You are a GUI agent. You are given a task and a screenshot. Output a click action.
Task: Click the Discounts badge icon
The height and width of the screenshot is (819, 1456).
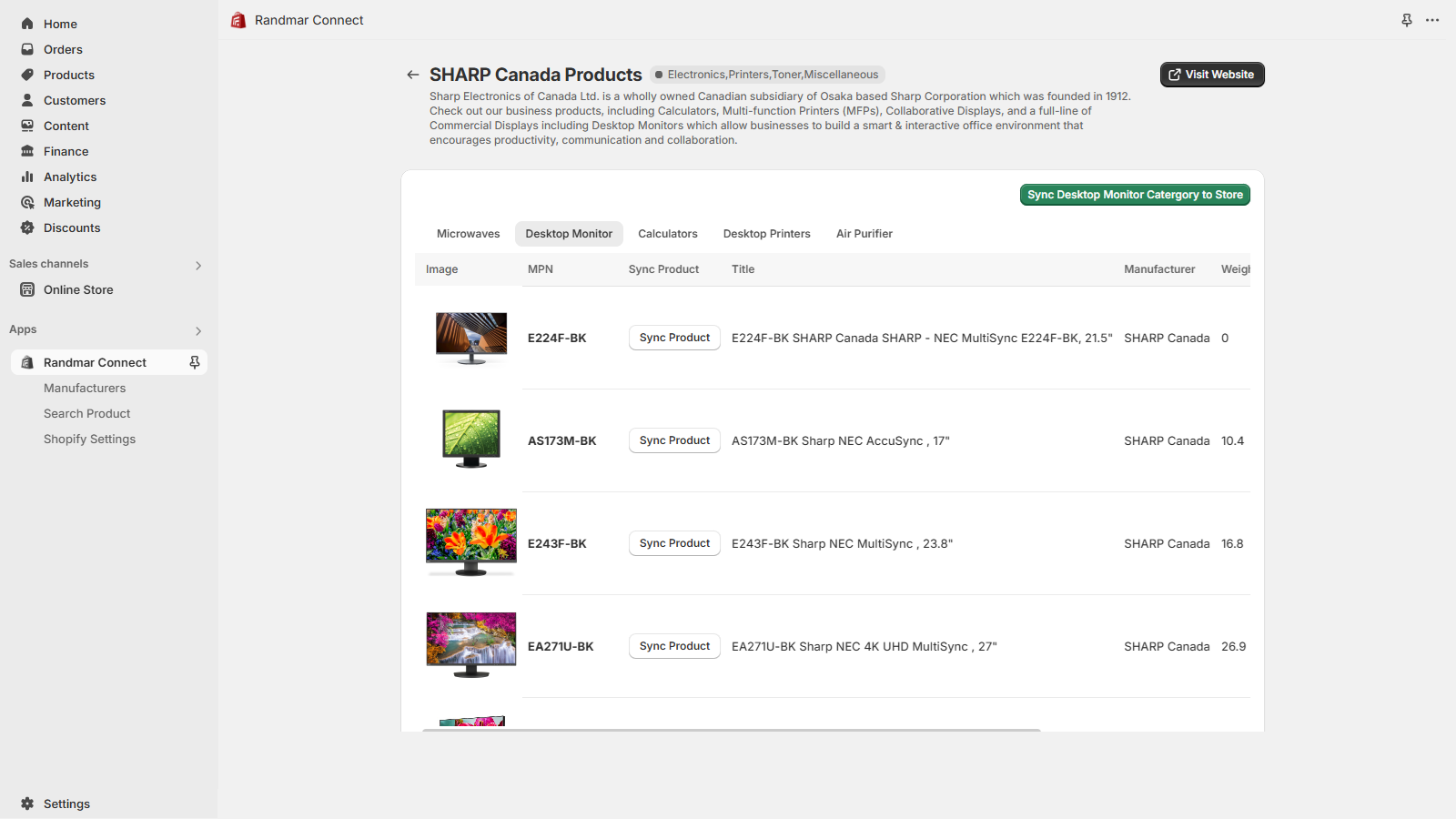click(x=27, y=227)
